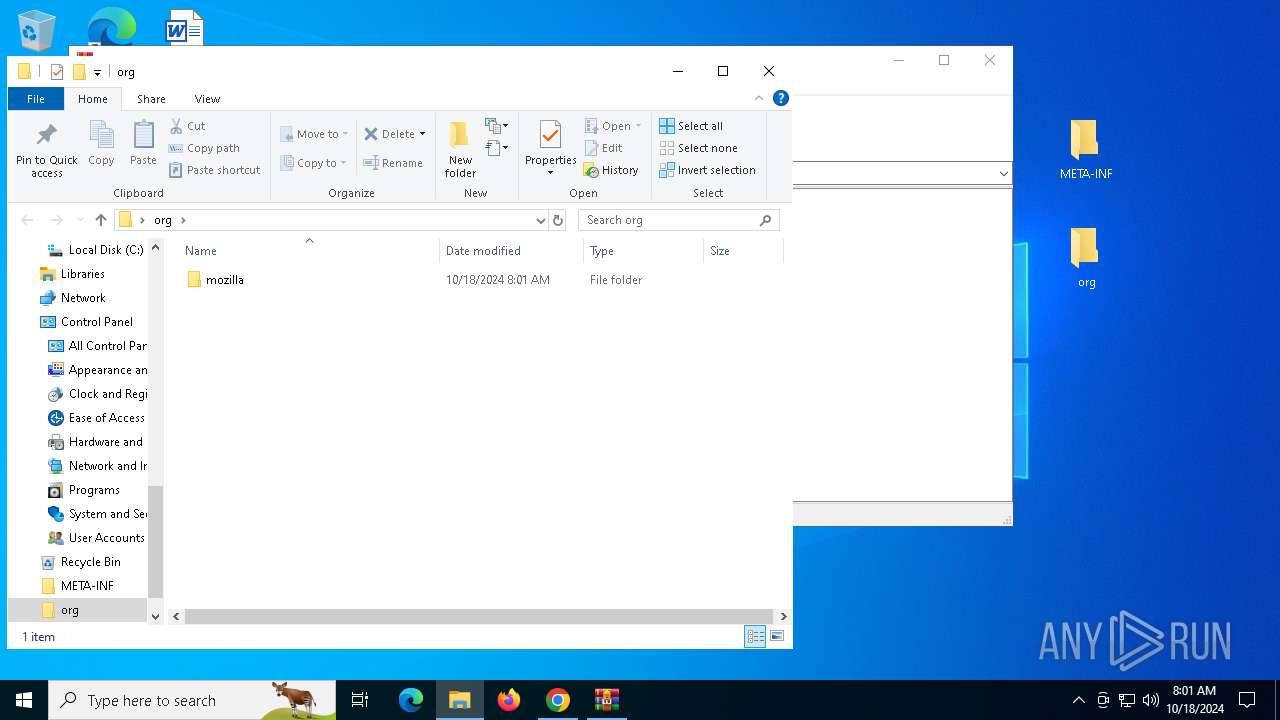Viewport: 1280px width, 720px height.
Task: Click the Refresh button
Action: pos(558,220)
